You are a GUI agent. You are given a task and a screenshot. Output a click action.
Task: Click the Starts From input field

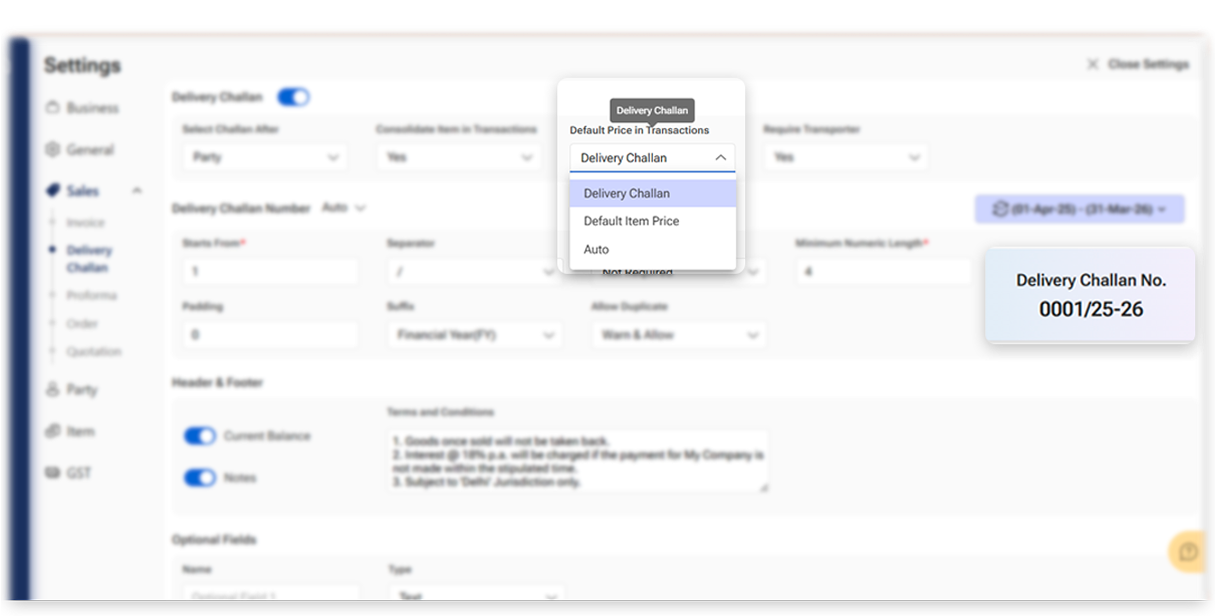pos(270,272)
